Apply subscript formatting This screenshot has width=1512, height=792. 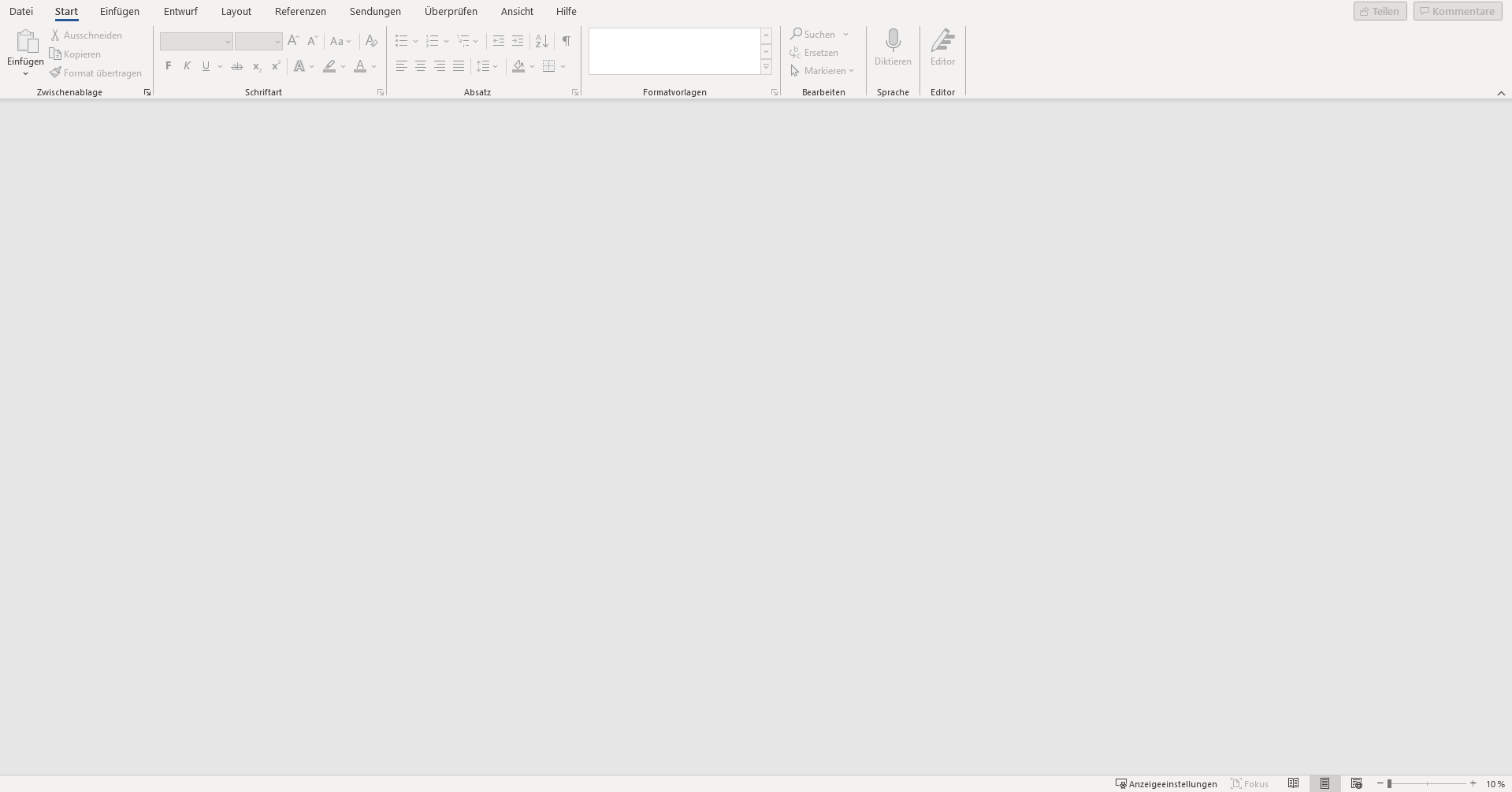coord(256,67)
